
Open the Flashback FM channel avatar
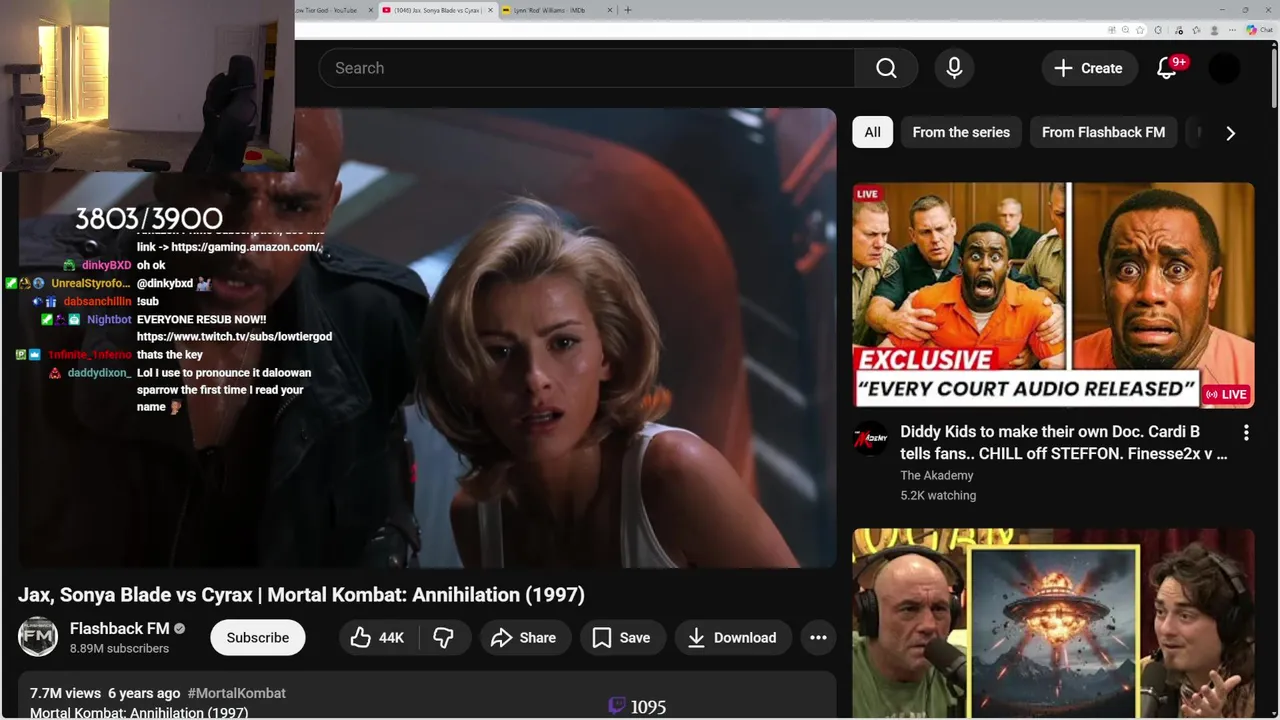(x=38, y=637)
